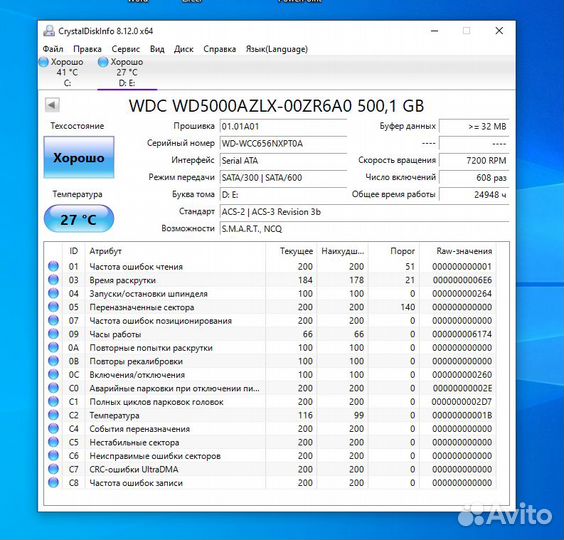Click status orb for Время раскрутки row
Viewport: 564px width, 540px height.
[x=53, y=280]
